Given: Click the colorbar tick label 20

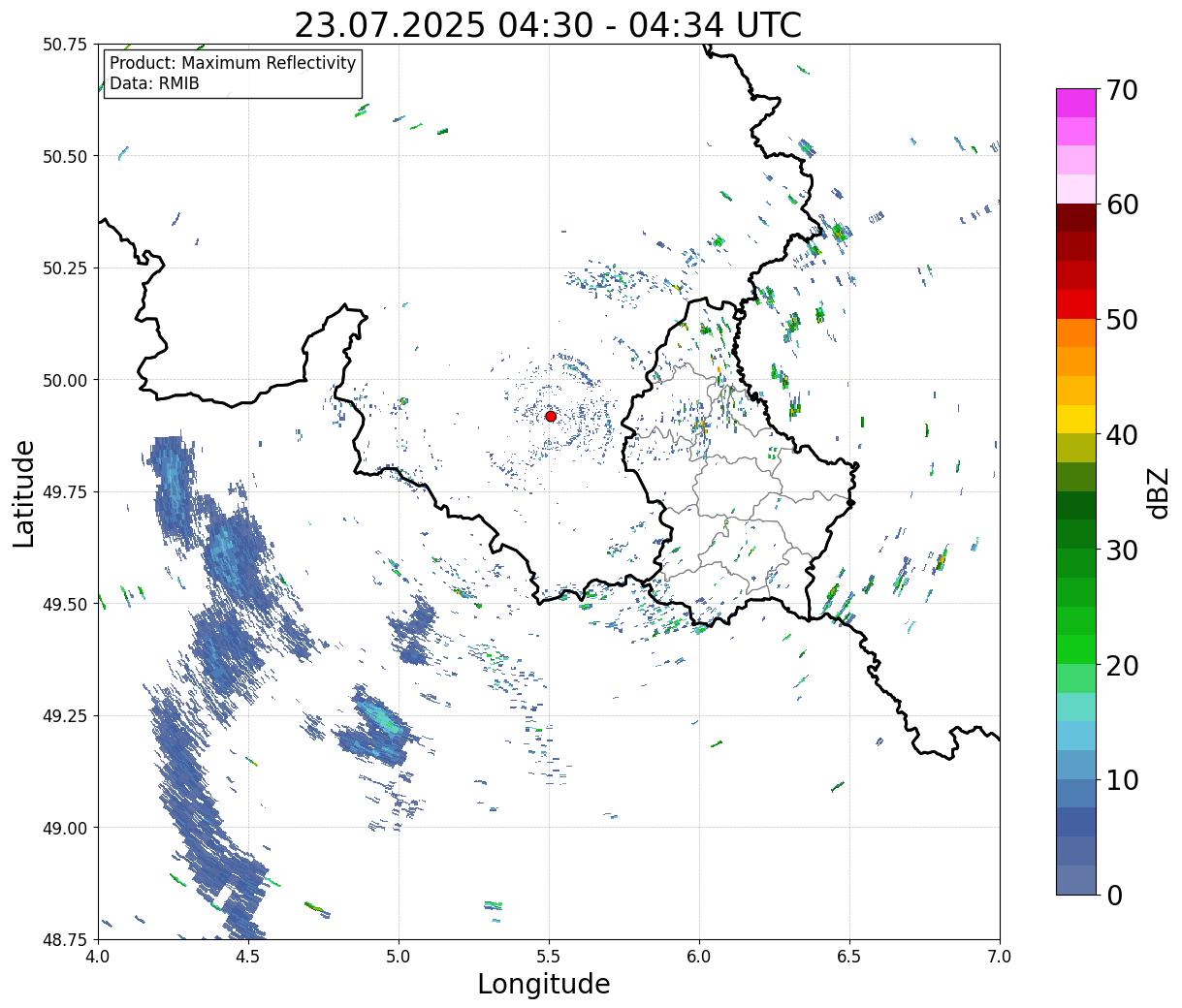Looking at the screenshot, I should point(1122,665).
